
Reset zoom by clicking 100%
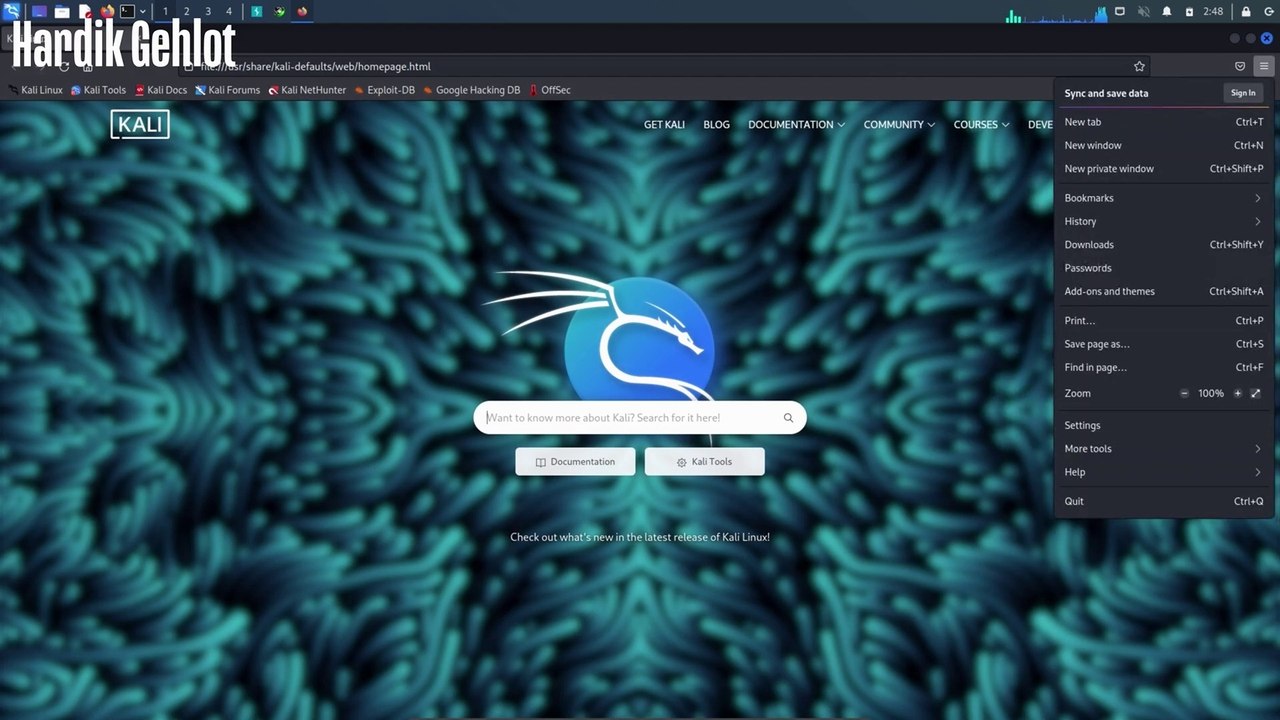(x=1211, y=394)
